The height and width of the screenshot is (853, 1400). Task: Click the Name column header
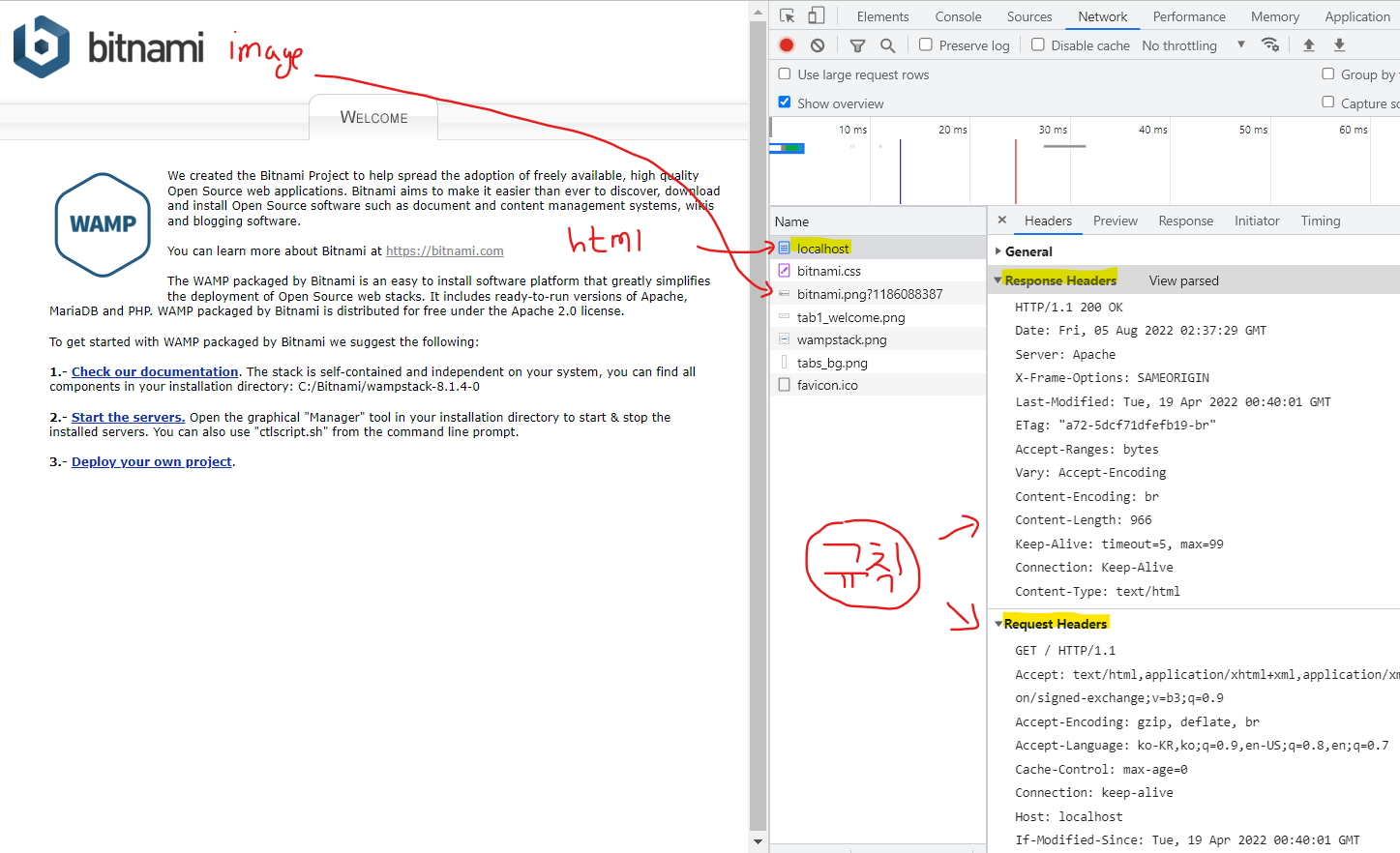[878, 221]
